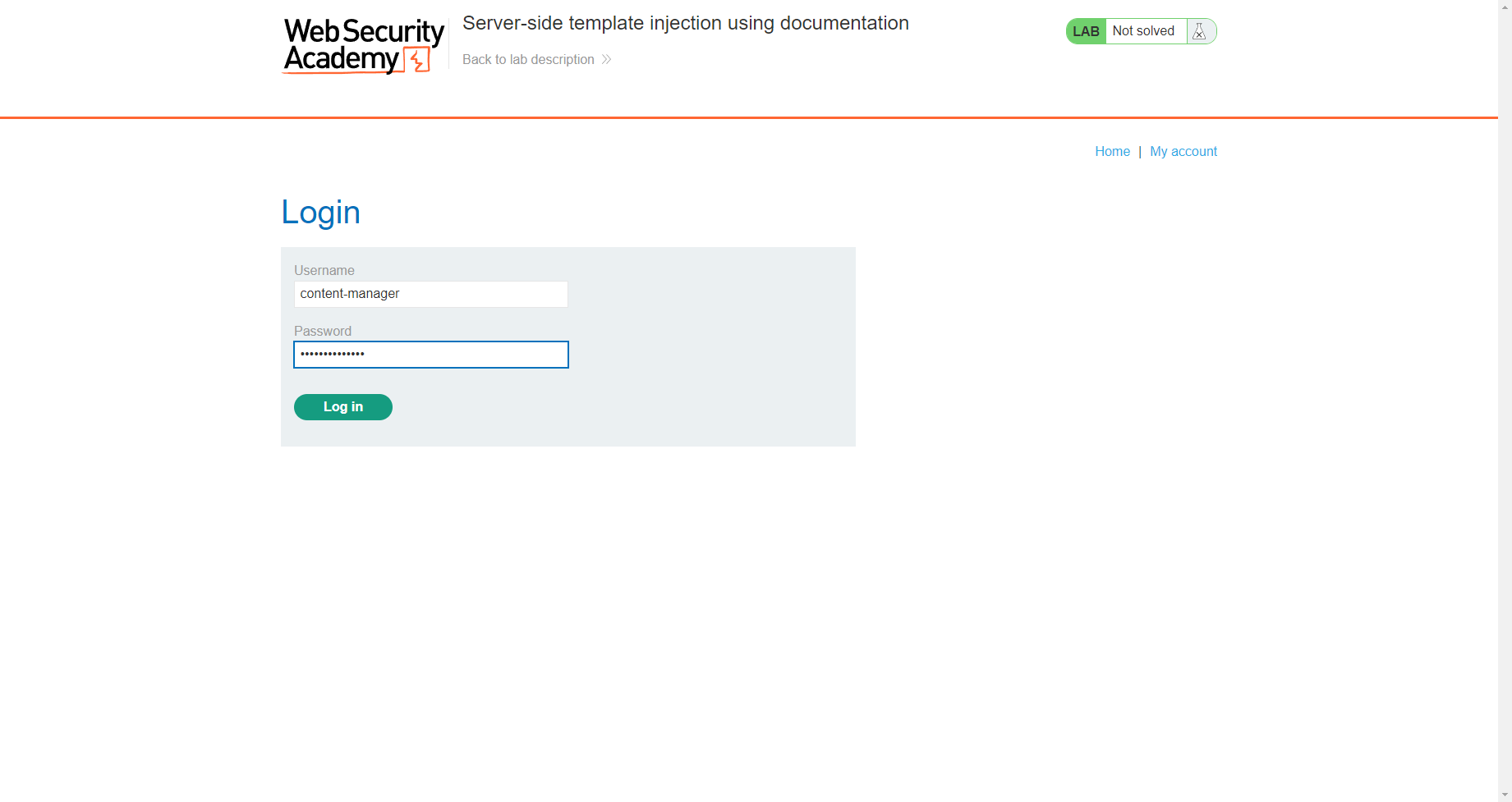
Task: Click the scrollbar down arrow
Action: pyautogui.click(x=1505, y=795)
